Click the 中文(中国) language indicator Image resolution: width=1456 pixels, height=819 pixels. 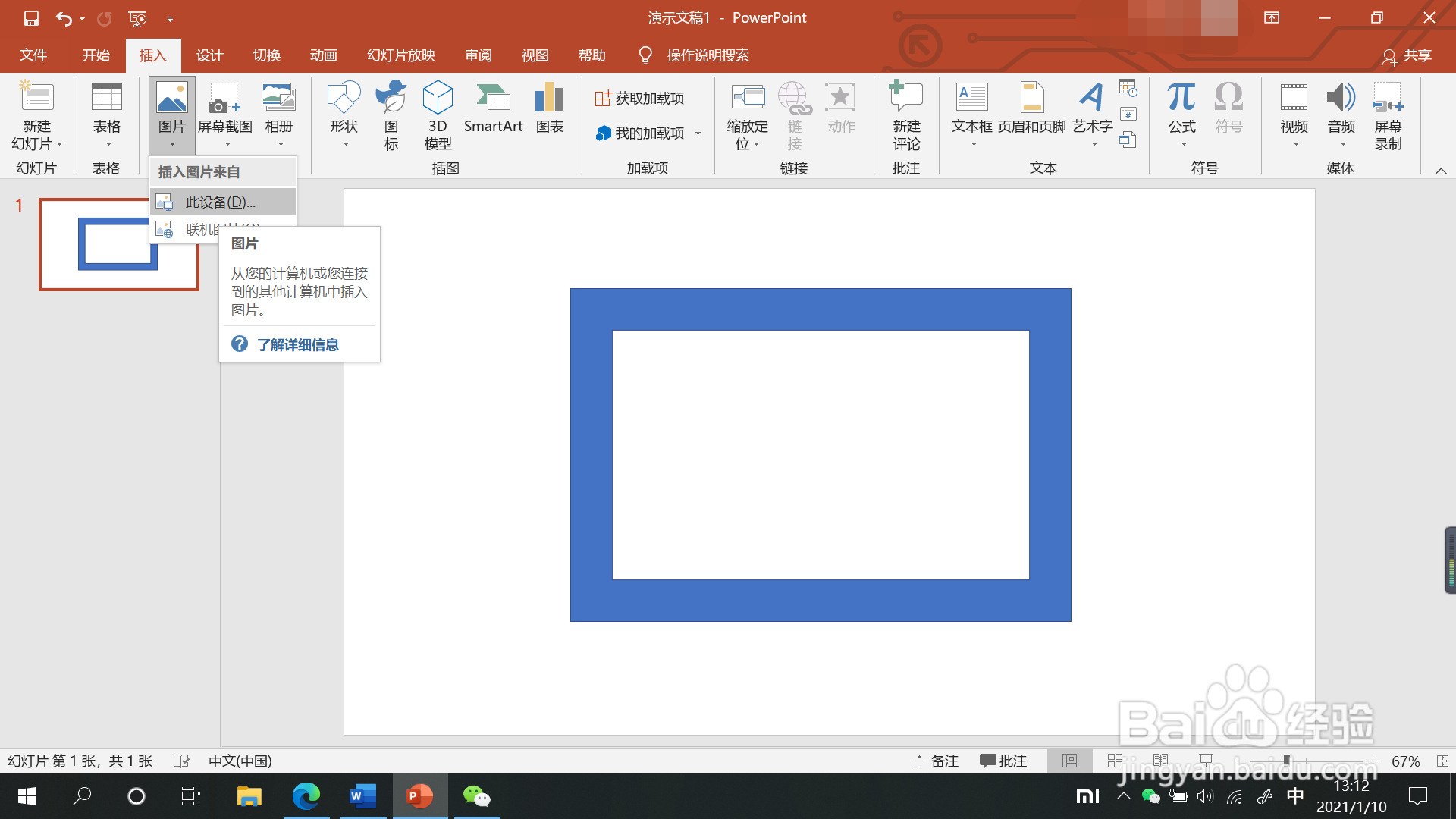[x=240, y=761]
